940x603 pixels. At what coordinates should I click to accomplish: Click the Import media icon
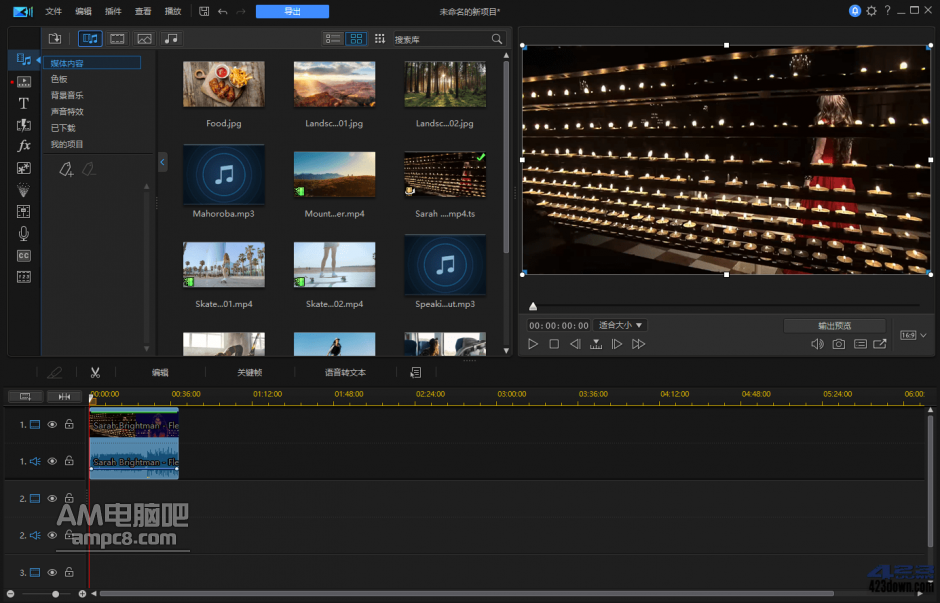click(55, 39)
